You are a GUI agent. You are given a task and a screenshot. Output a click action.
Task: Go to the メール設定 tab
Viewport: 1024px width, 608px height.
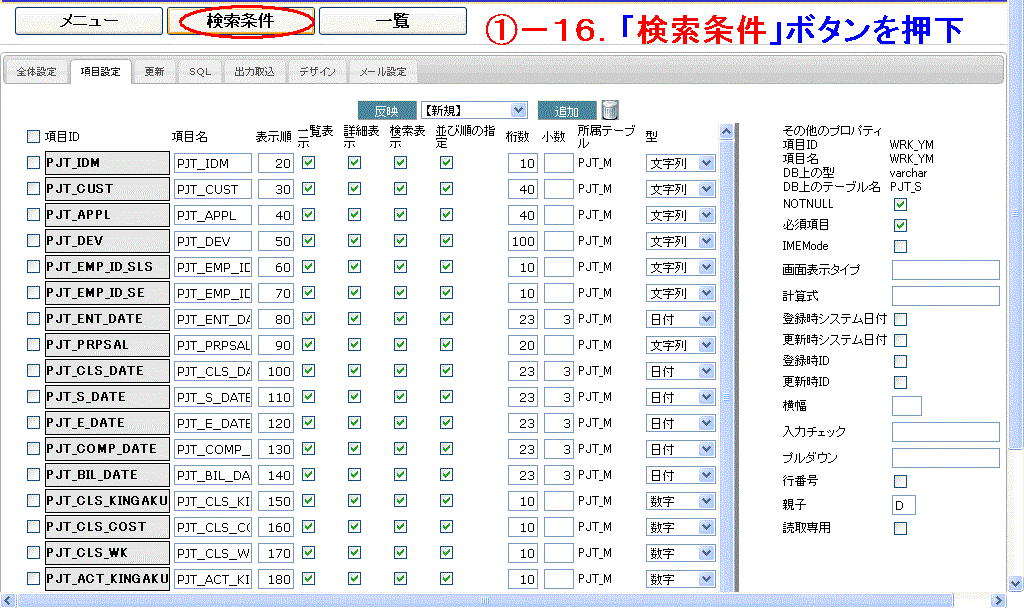tap(383, 72)
